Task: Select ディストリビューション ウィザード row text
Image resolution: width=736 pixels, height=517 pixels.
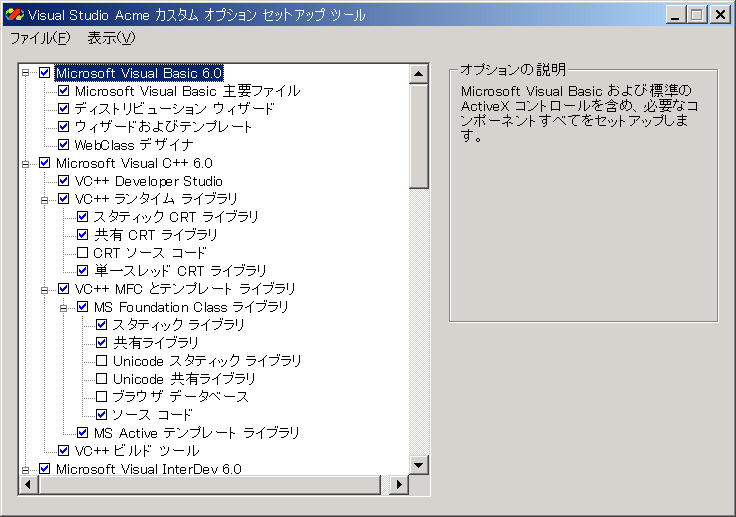Action: pos(174,109)
